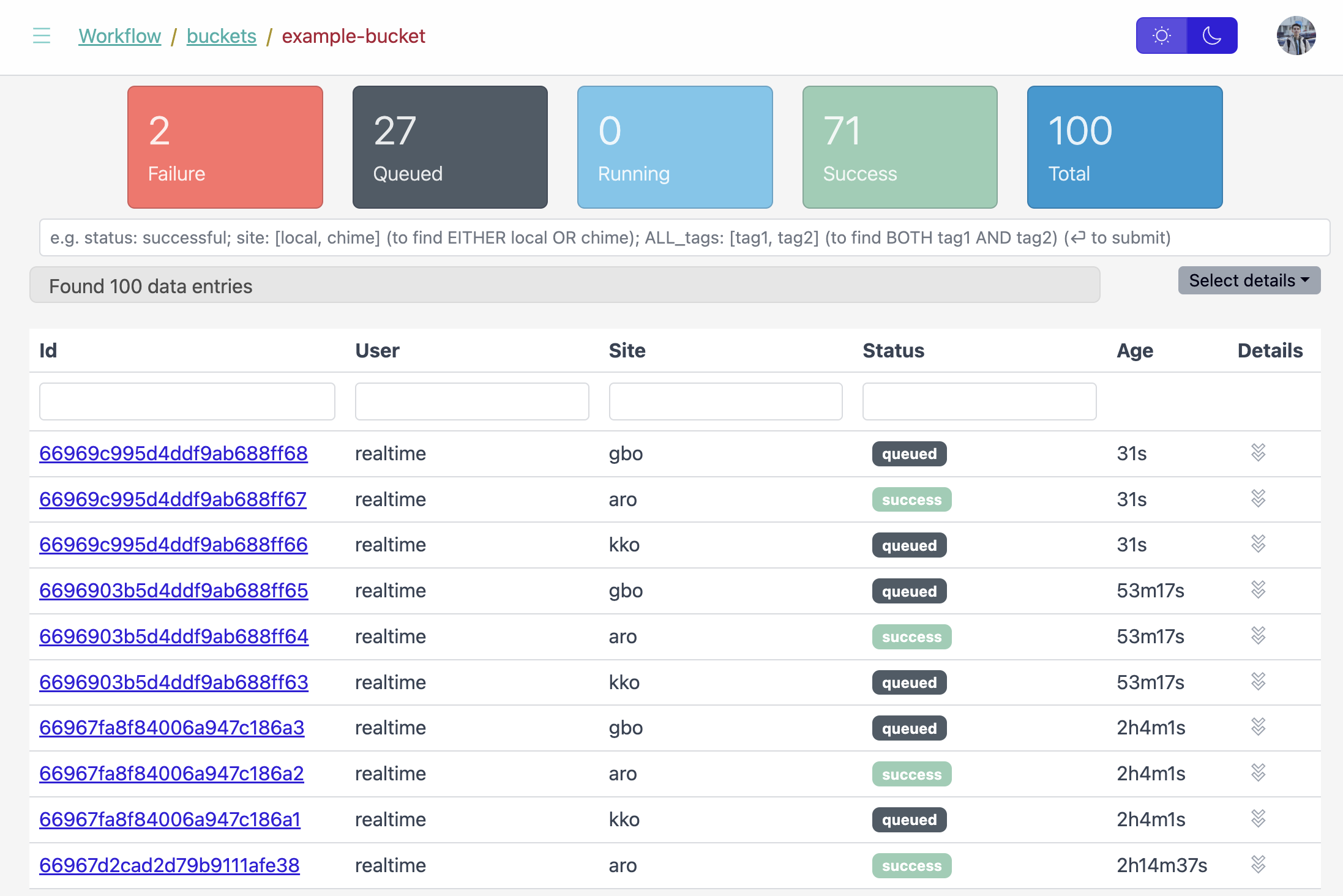Click site 'kko' in row ending ff66

(x=624, y=545)
